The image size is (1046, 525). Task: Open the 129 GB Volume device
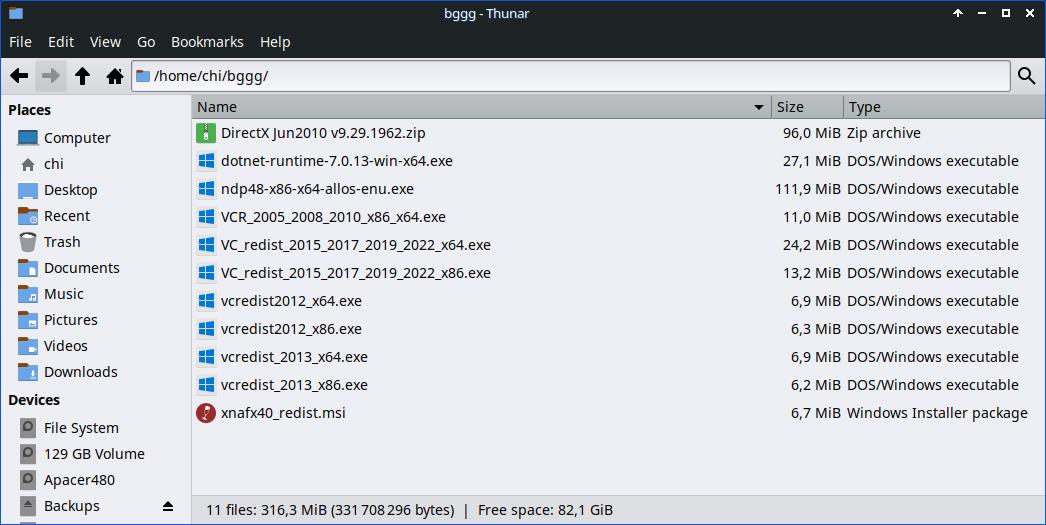point(94,454)
